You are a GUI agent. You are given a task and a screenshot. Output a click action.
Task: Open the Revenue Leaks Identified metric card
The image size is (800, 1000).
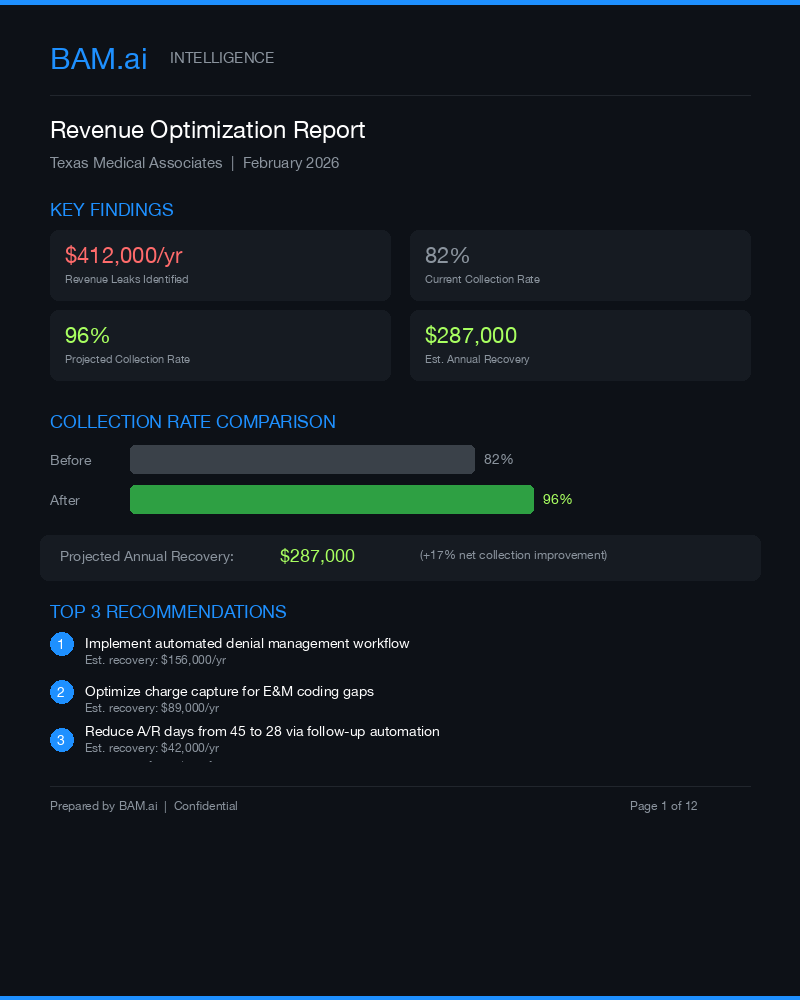pyautogui.click(x=220, y=265)
